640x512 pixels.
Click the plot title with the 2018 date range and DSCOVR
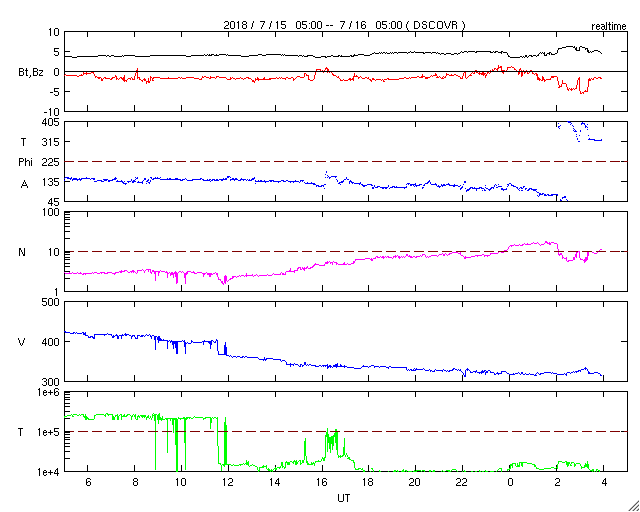click(x=344, y=25)
